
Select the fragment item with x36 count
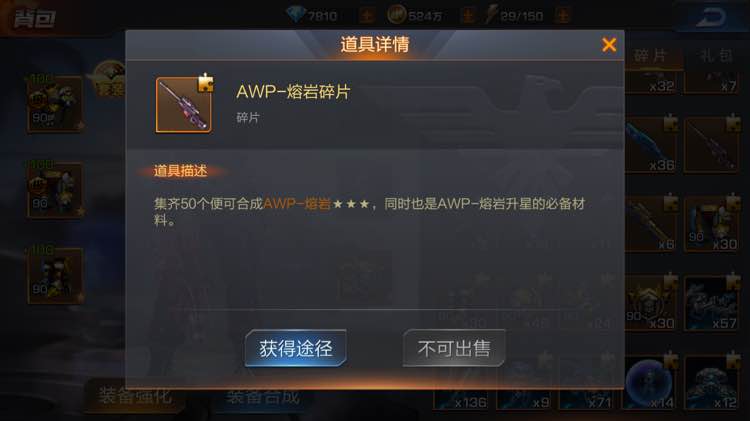651,145
